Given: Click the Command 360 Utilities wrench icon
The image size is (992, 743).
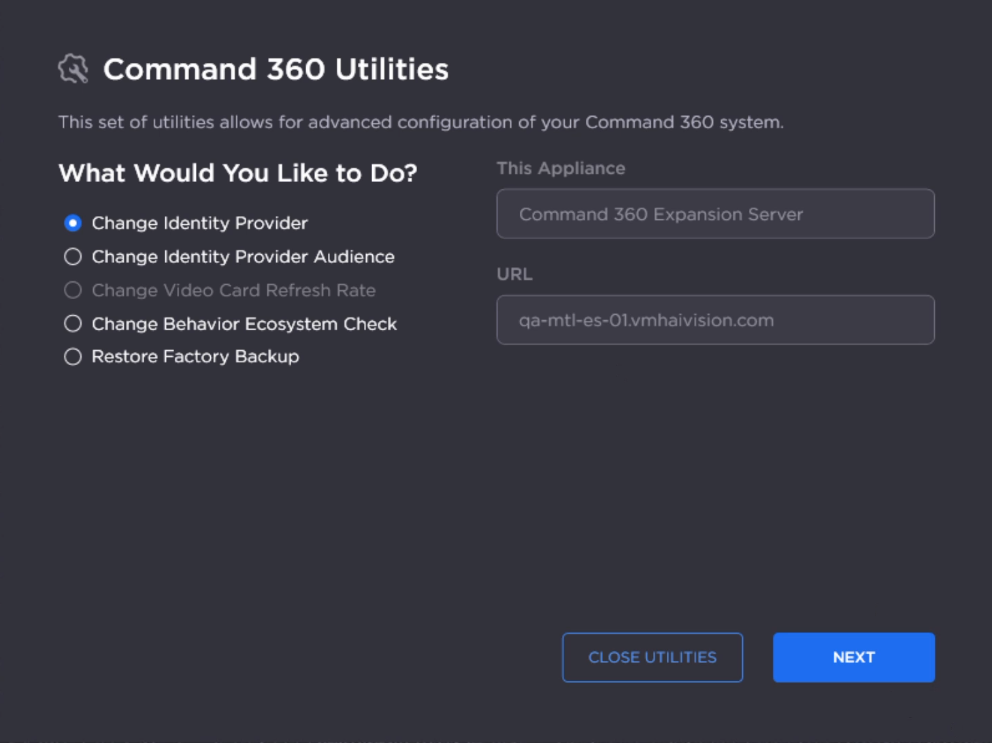Looking at the screenshot, I should (x=72, y=69).
